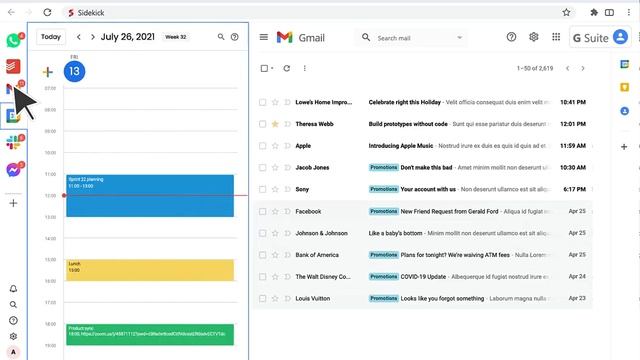The height and width of the screenshot is (360, 640).
Task: Click the Today button in calendar
Action: [x=51, y=37]
